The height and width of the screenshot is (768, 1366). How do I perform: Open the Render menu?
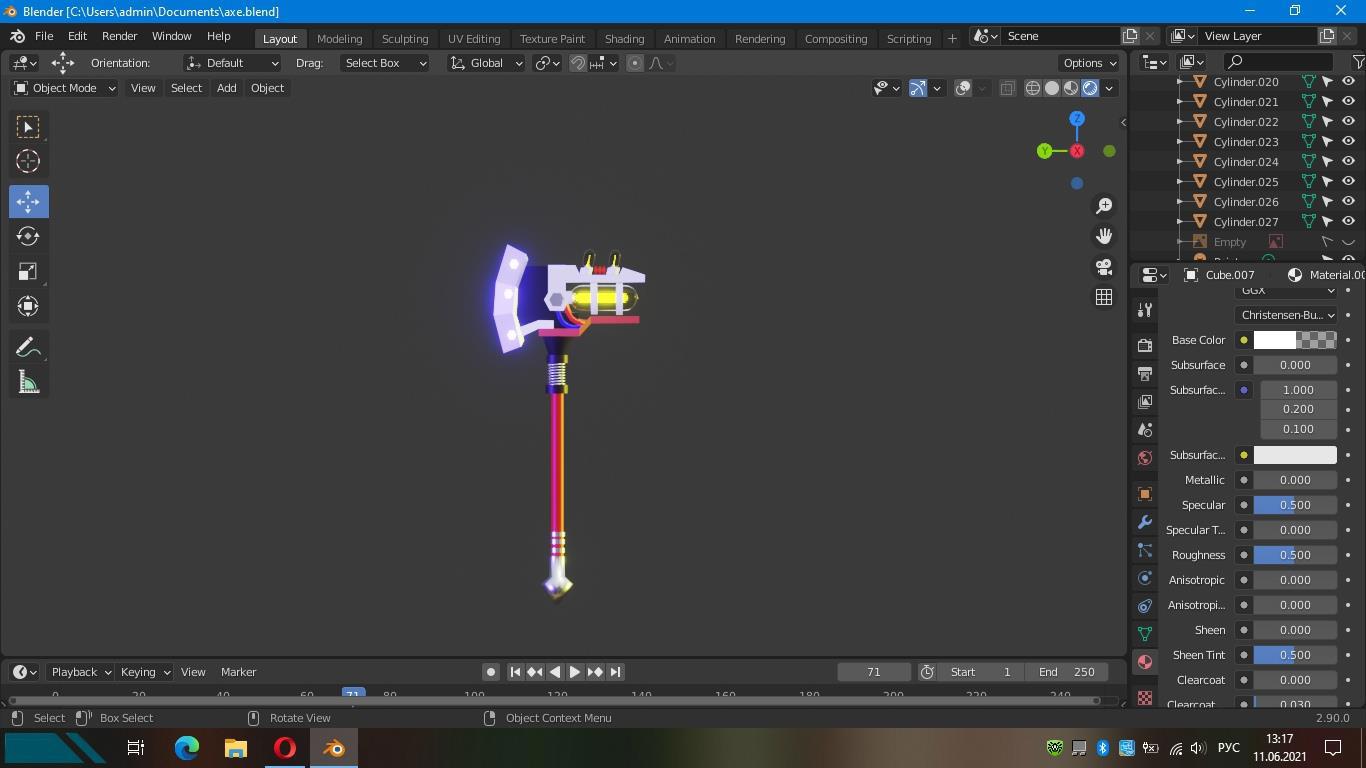119,36
